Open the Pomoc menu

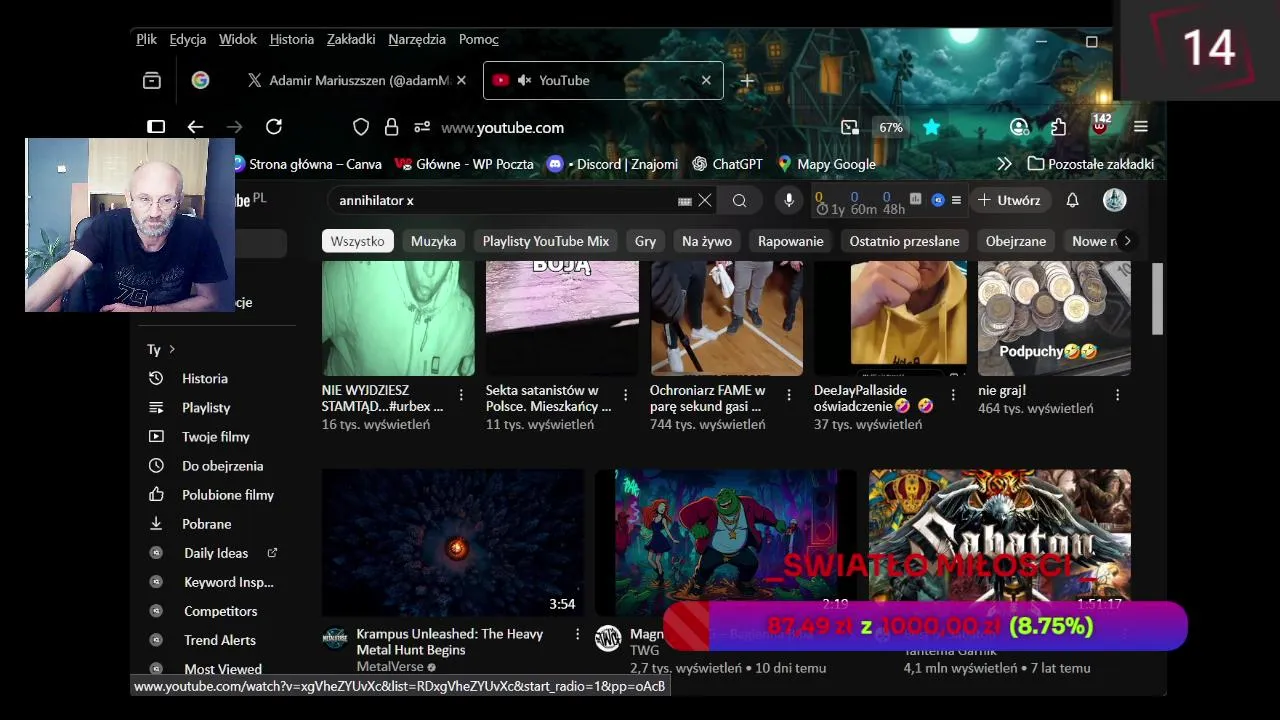pyautogui.click(x=479, y=39)
